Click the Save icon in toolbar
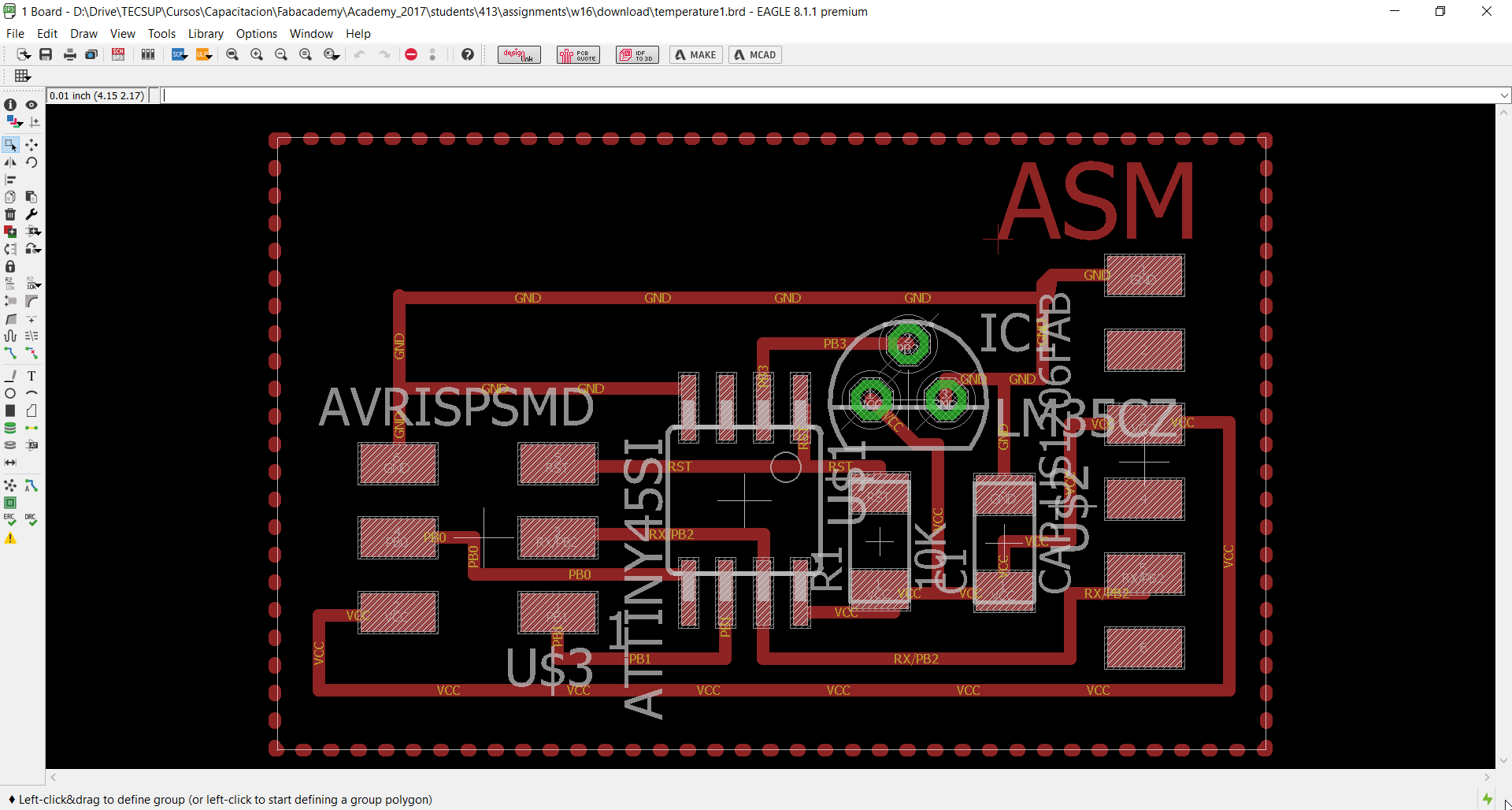Image resolution: width=1512 pixels, height=810 pixels. 46,54
